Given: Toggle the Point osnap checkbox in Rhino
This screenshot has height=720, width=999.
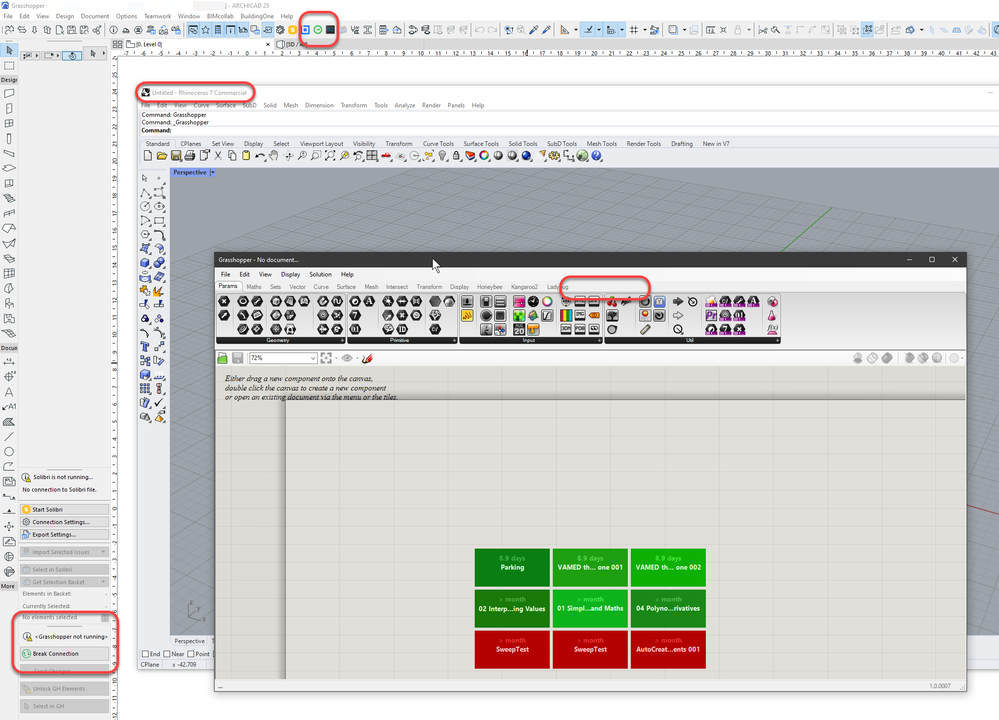Looking at the screenshot, I should point(190,654).
